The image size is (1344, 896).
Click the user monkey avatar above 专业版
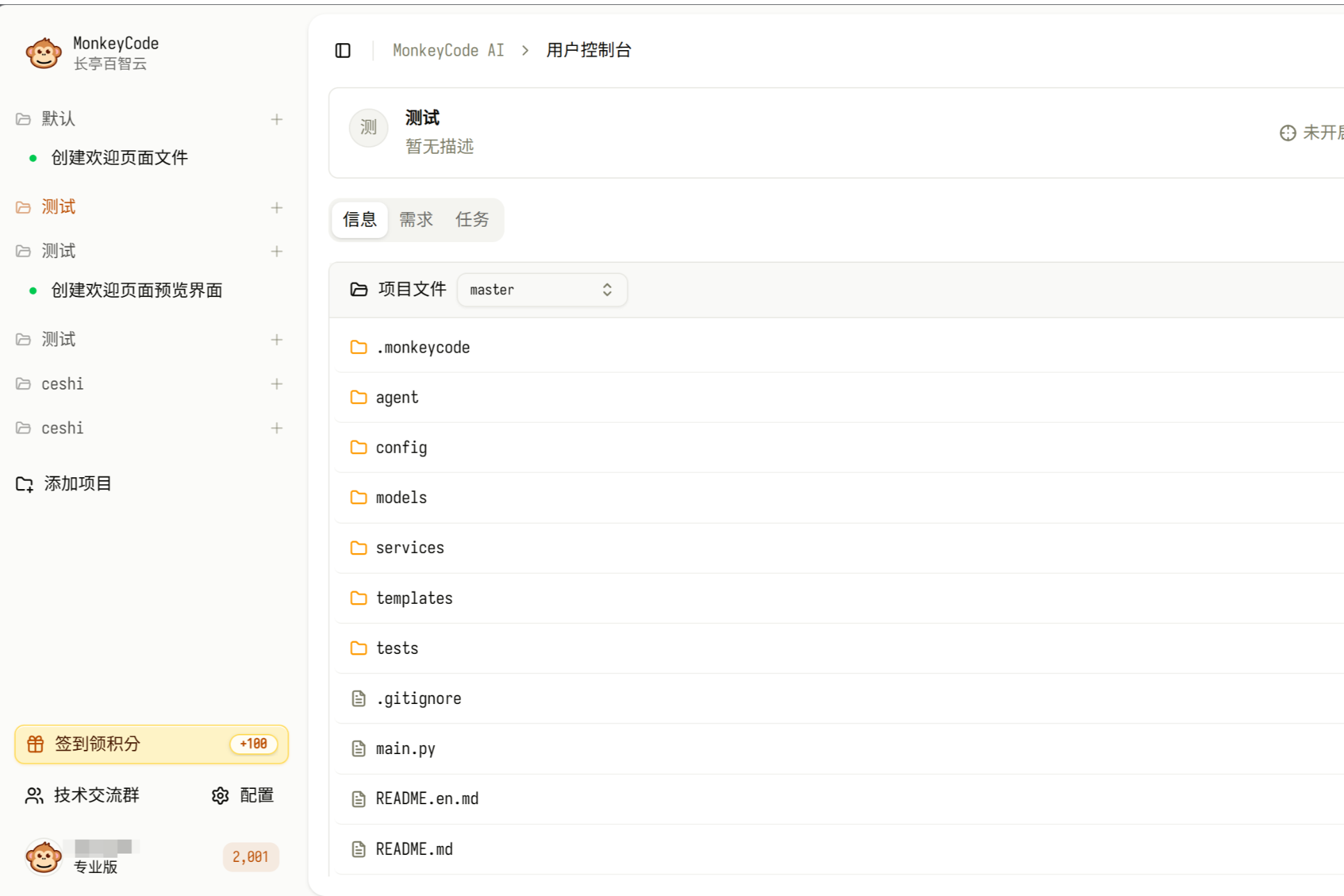point(43,856)
